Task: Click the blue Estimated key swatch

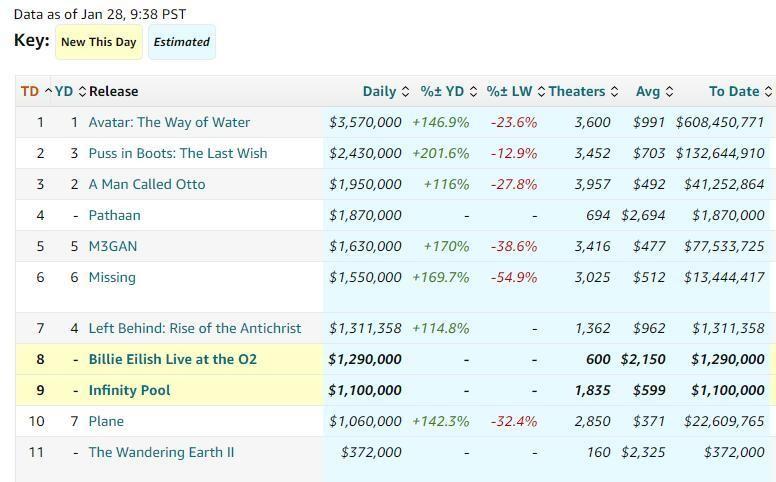Action: (x=181, y=42)
